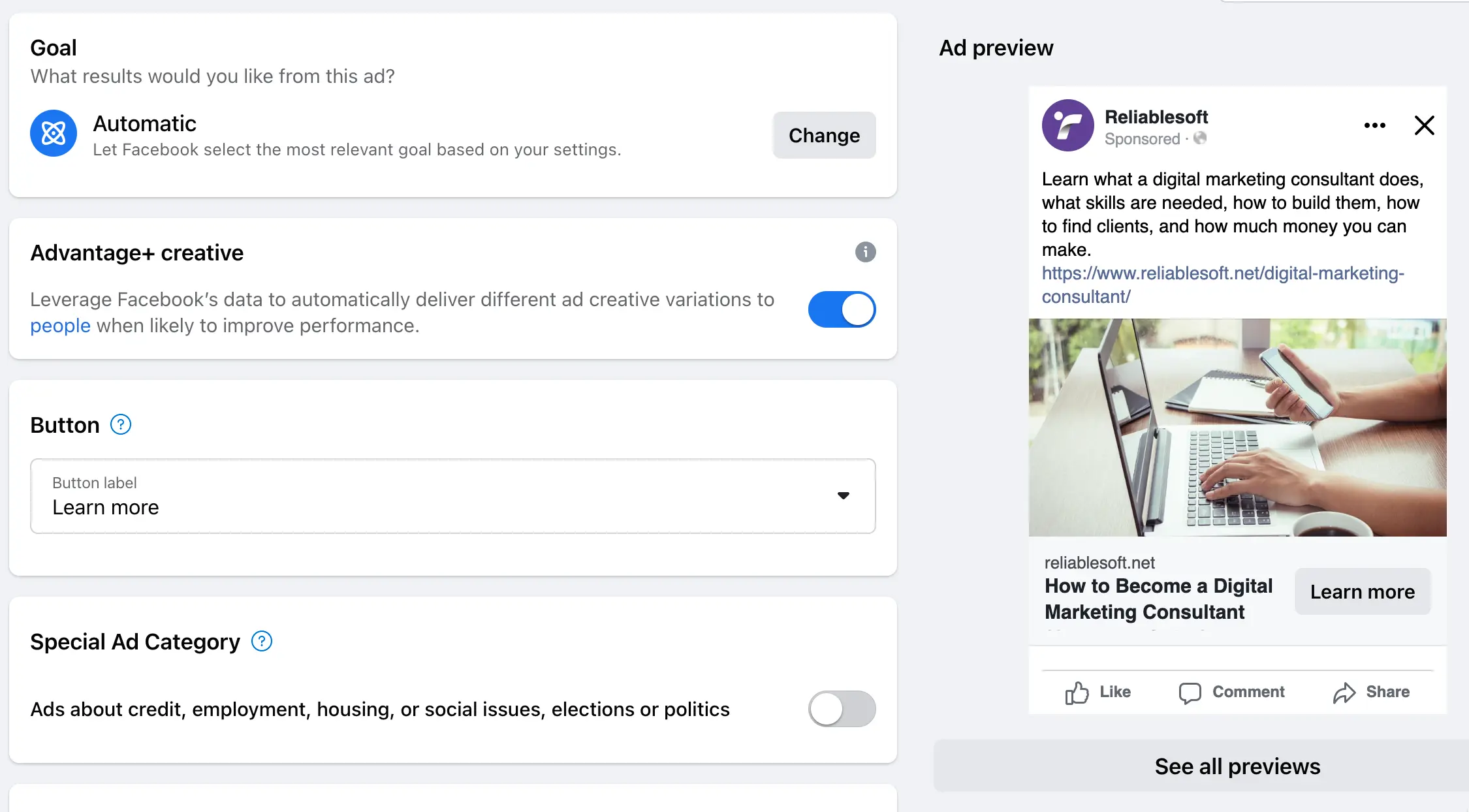This screenshot has height=812, width=1469.
Task: Enable the Special Ad Category toggle
Action: coord(842,709)
